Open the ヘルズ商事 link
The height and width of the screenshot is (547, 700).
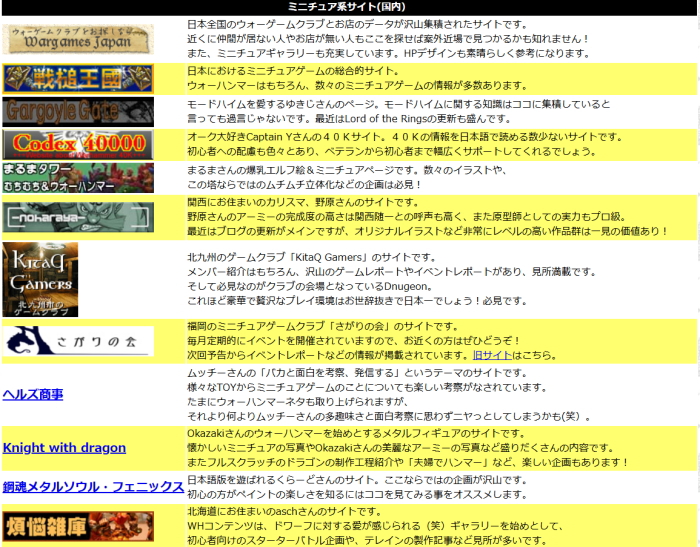[33, 394]
